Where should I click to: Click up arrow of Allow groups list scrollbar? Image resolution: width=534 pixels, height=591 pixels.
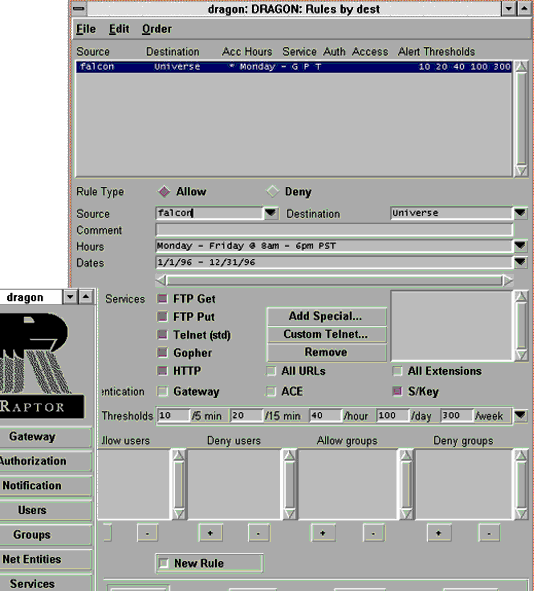click(x=406, y=455)
